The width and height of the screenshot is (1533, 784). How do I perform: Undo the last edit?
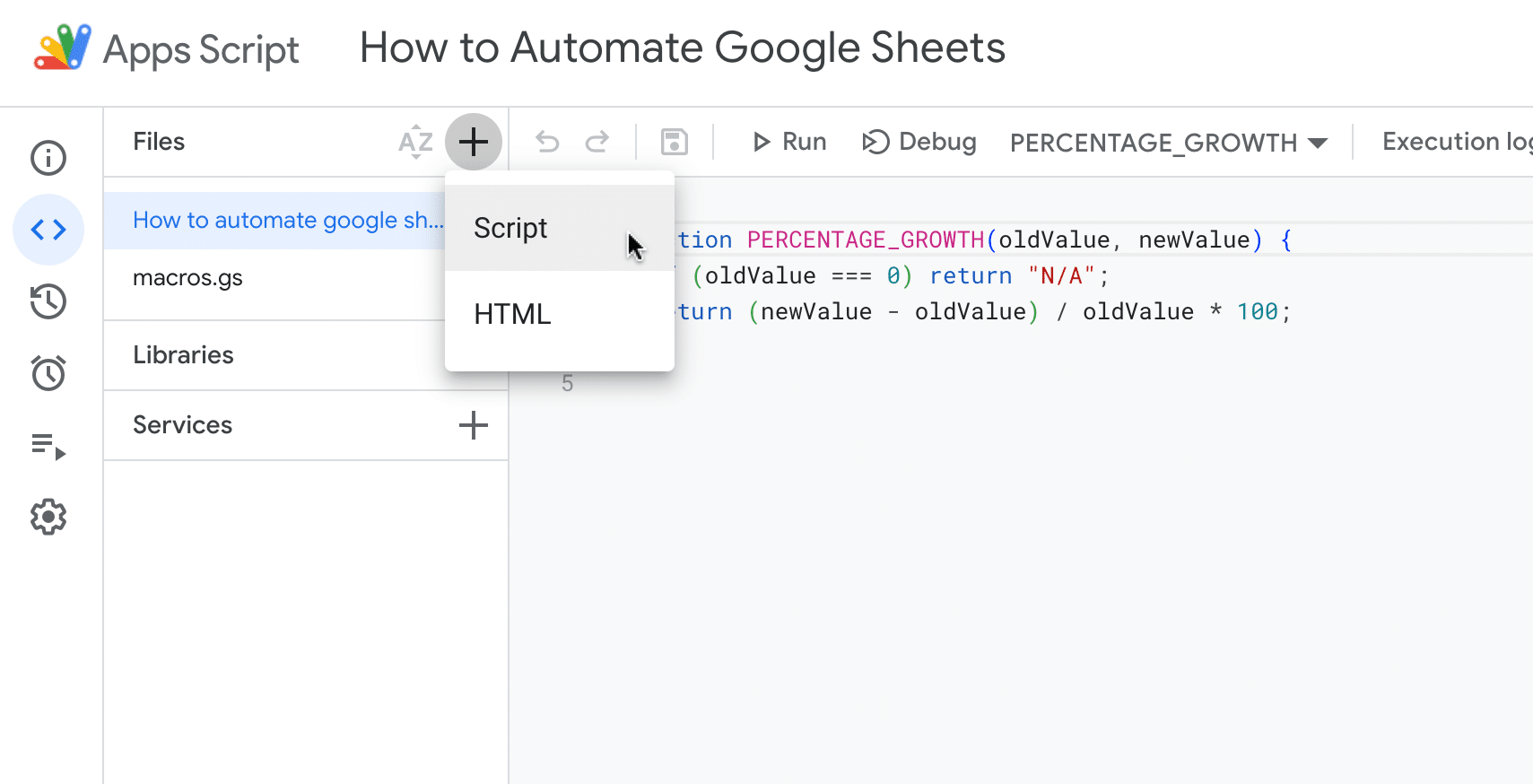coord(547,142)
